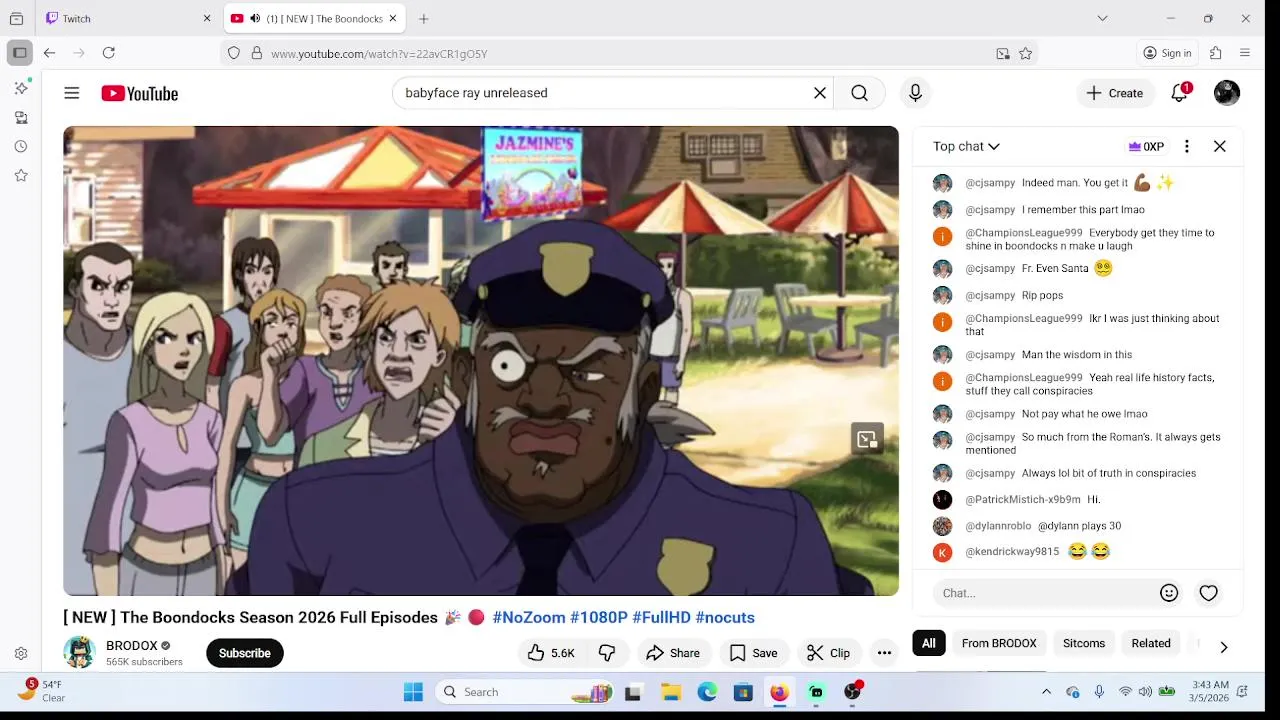The width and height of the screenshot is (1280, 720).
Task: Open the History sidebar panel
Action: point(21,146)
